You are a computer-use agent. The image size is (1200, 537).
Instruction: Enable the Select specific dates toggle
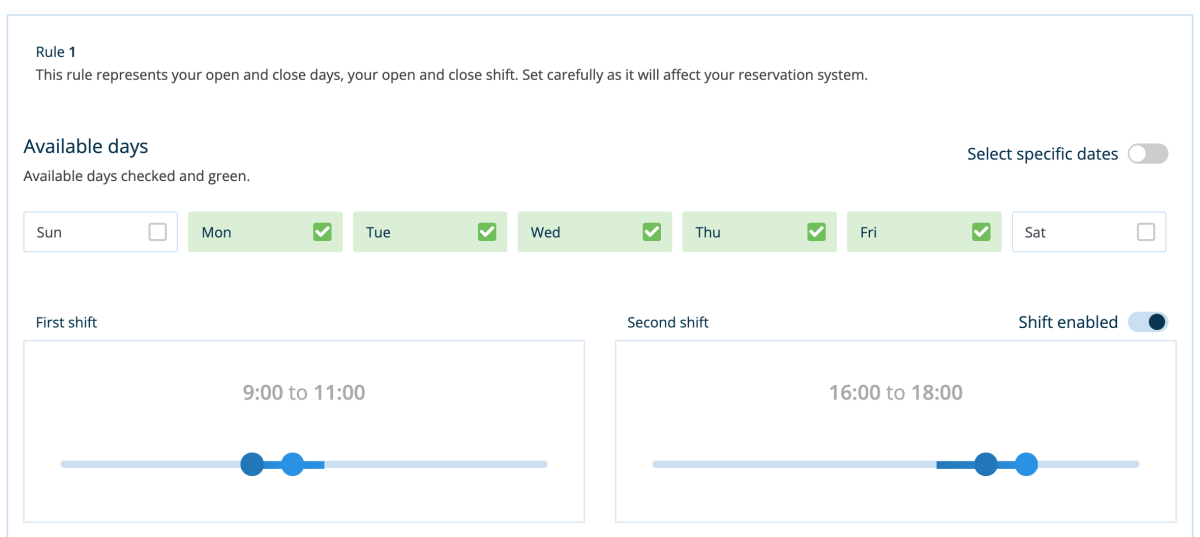(1147, 154)
